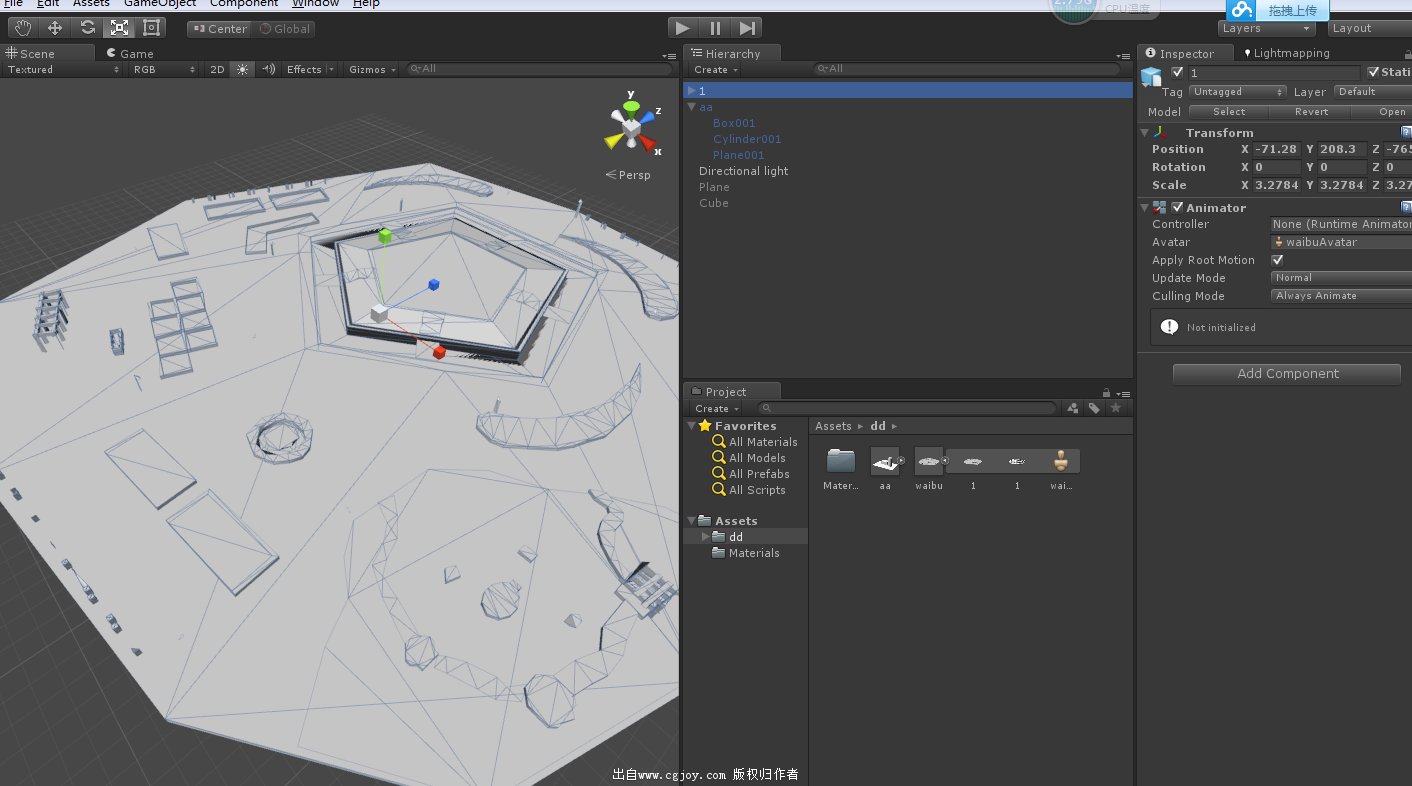The width and height of the screenshot is (1412, 786).
Task: Expand the aa asset sub-objects arrow
Action: click(901, 461)
